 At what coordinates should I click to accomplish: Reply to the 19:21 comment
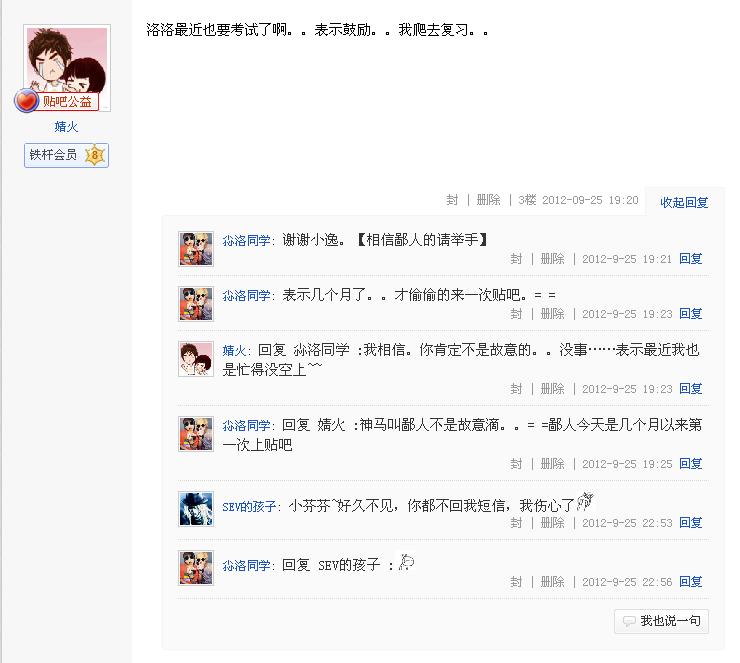coord(690,259)
